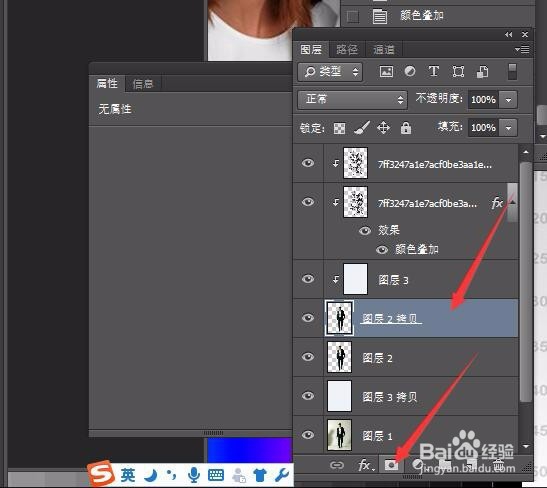The width and height of the screenshot is (547, 488).
Task: Collapse effects list arrow beside the fx badge
Action: (513, 203)
